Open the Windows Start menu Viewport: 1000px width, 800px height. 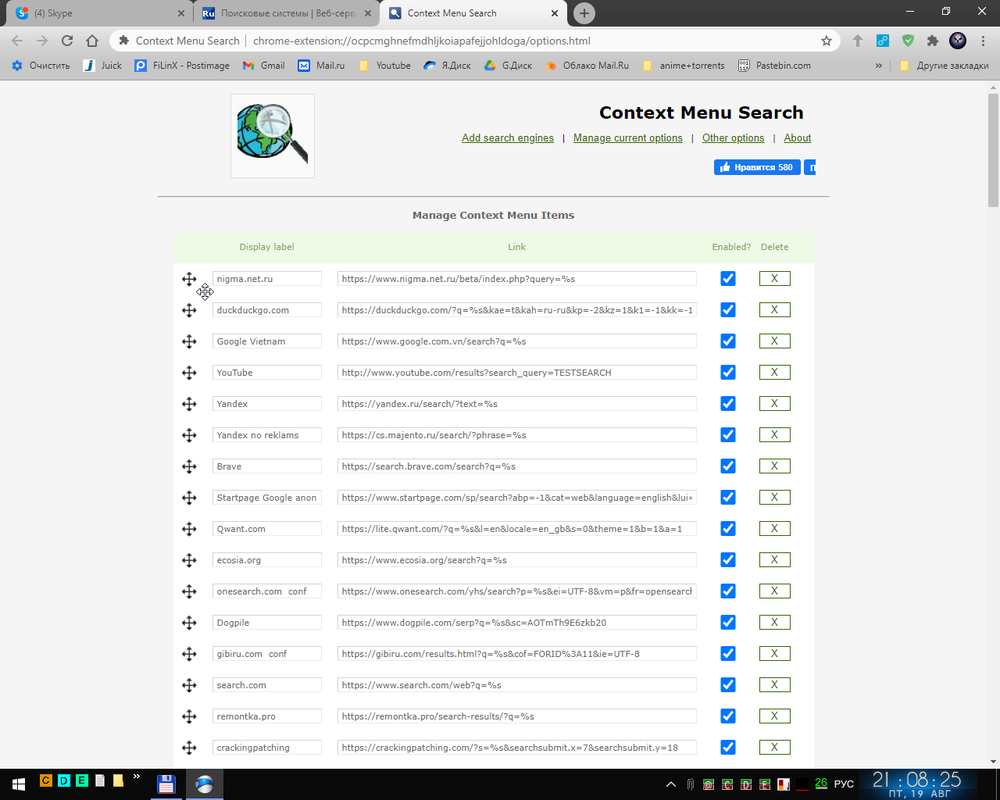coord(18,784)
